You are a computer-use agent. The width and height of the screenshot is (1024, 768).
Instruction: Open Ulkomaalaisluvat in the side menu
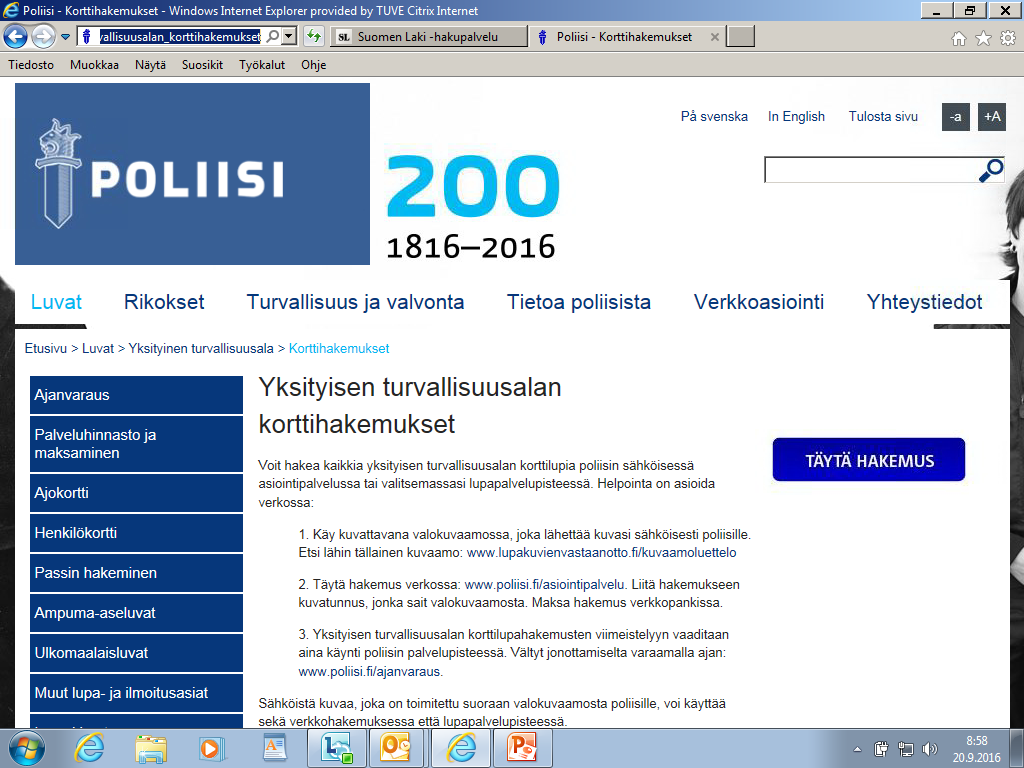click(x=136, y=652)
